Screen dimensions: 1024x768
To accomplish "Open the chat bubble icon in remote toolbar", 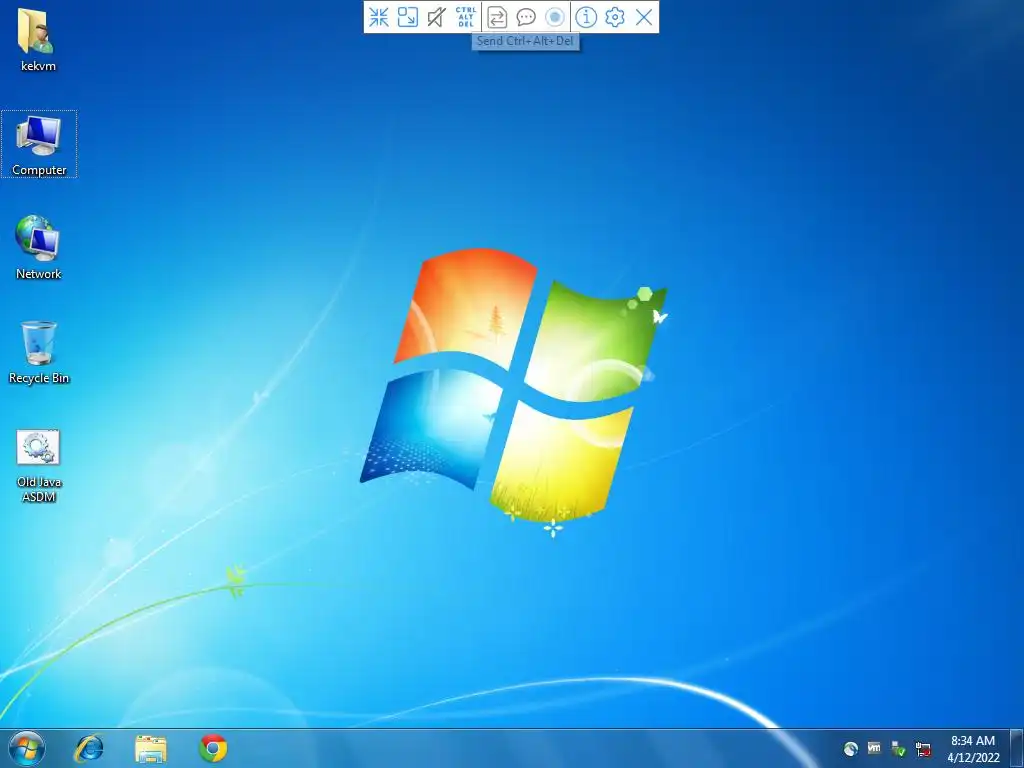I will click(526, 17).
